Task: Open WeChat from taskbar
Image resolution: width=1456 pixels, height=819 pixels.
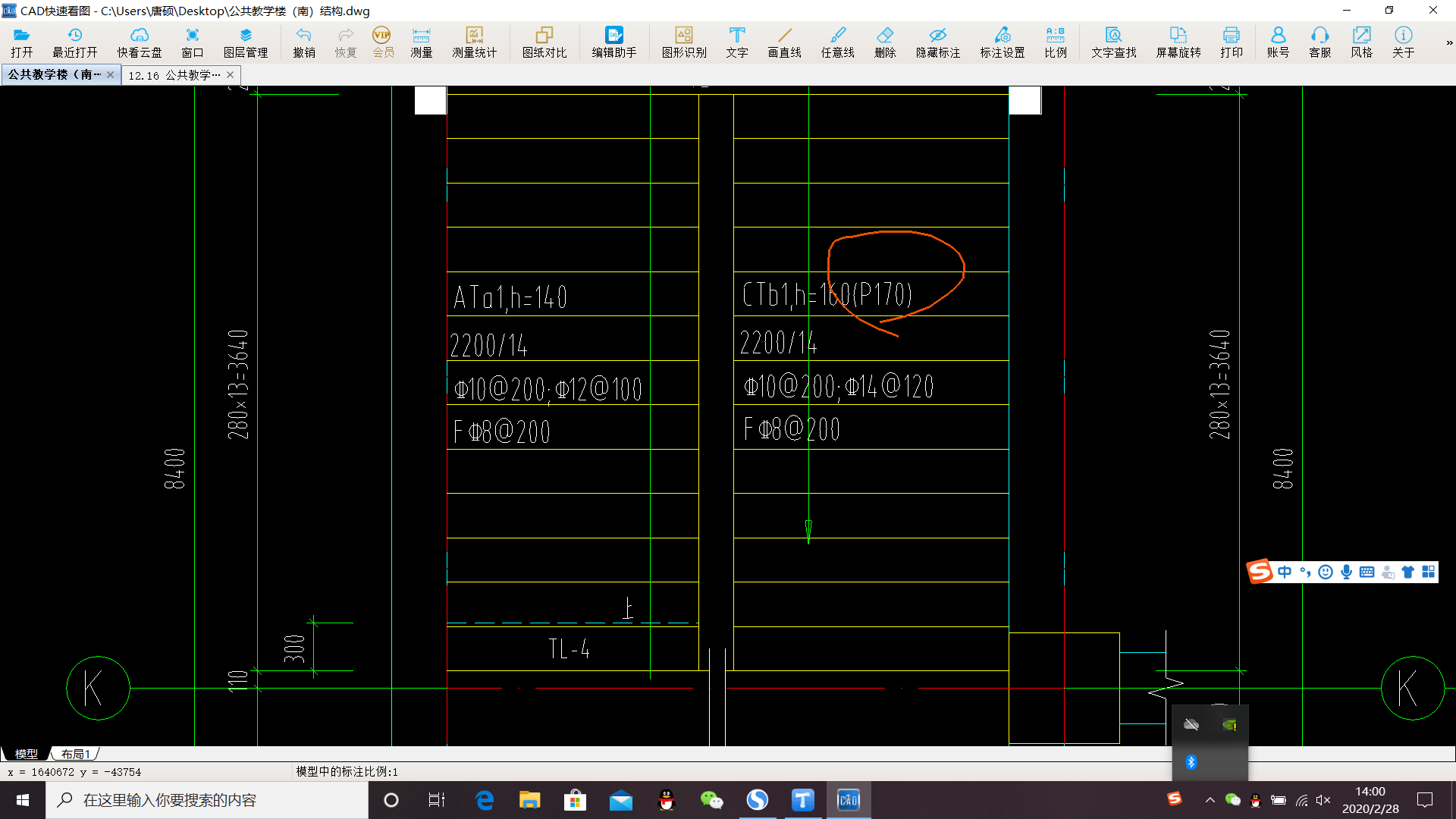Action: (711, 800)
